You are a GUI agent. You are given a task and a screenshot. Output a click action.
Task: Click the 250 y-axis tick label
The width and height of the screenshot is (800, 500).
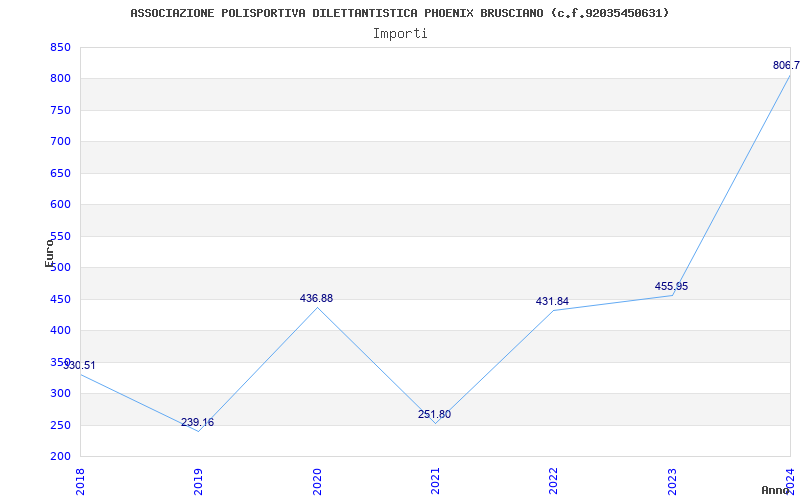coord(60,425)
